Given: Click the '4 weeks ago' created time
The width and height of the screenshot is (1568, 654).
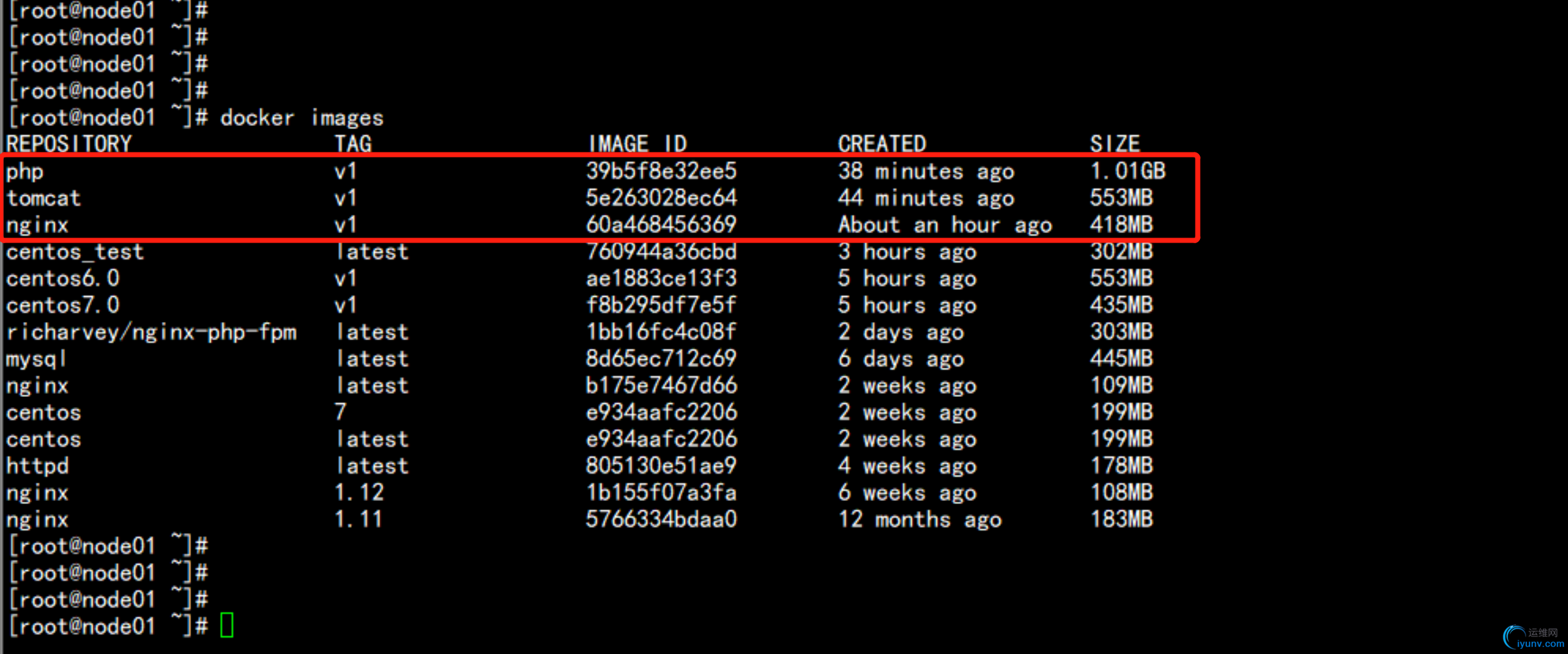Looking at the screenshot, I should point(907,467).
